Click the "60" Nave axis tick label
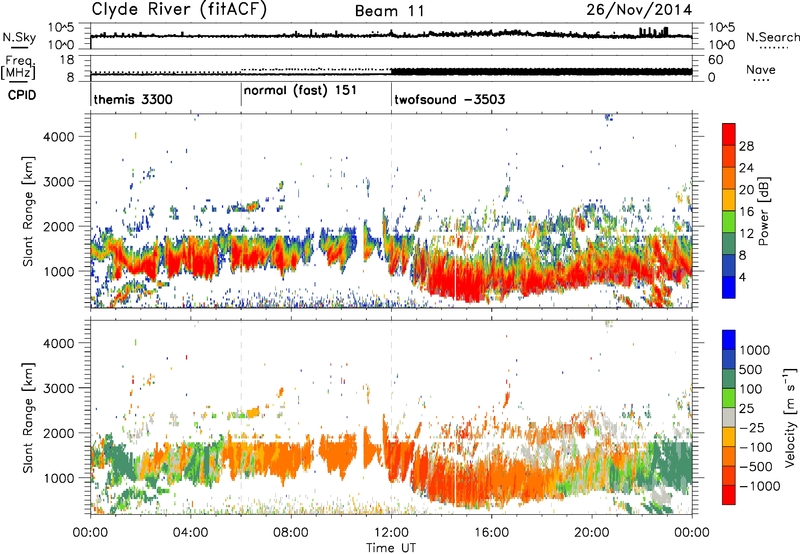The height and width of the screenshot is (554, 800). (x=715, y=60)
